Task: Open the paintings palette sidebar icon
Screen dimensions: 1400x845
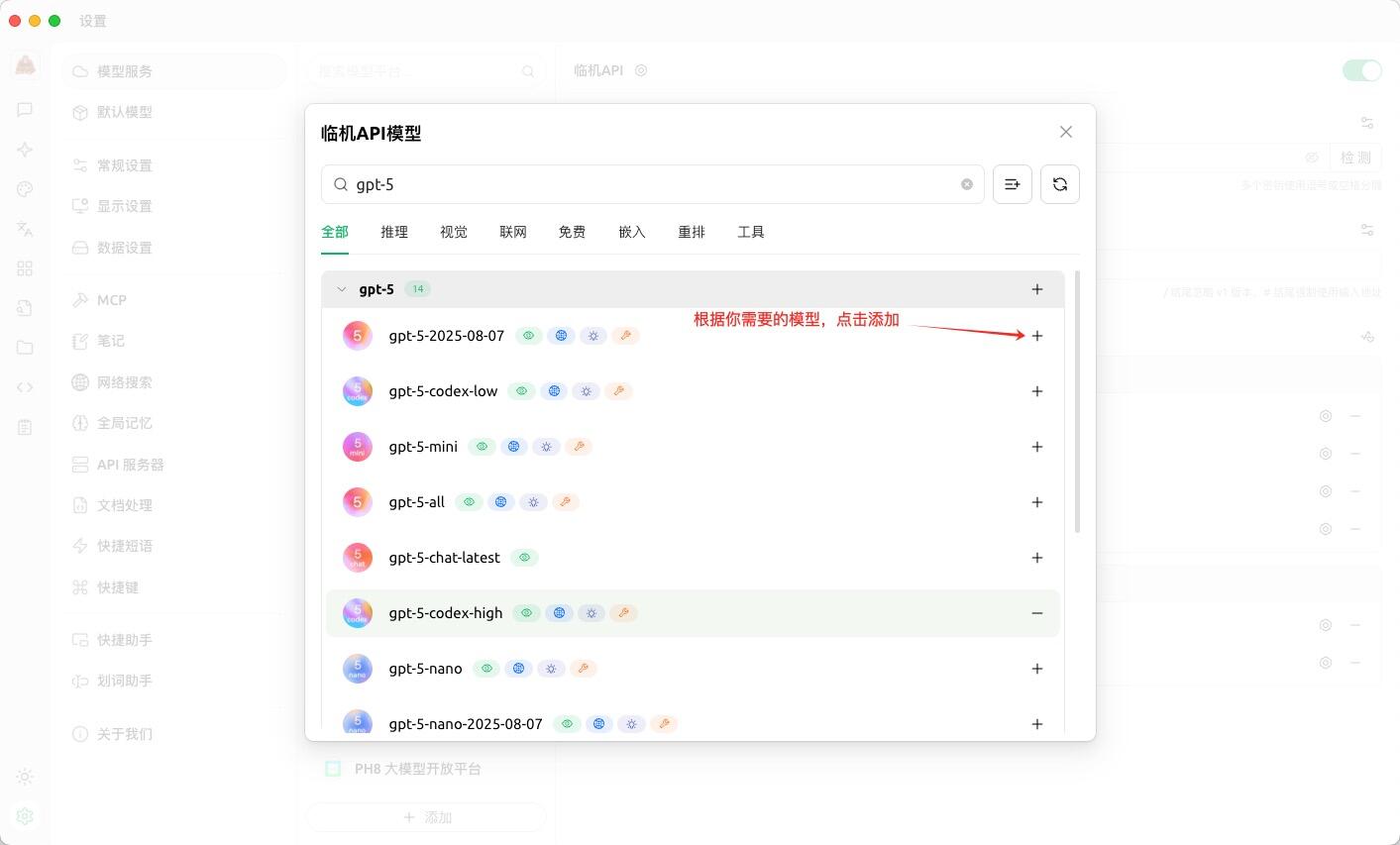Action: pos(25,189)
